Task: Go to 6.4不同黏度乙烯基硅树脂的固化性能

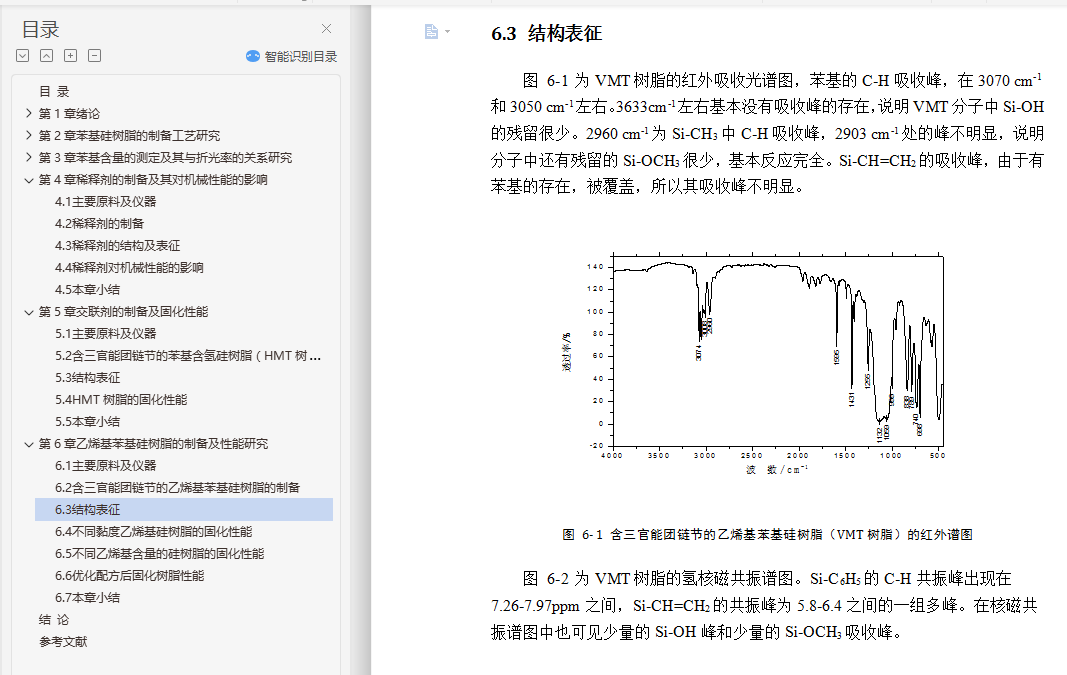Action: (153, 531)
